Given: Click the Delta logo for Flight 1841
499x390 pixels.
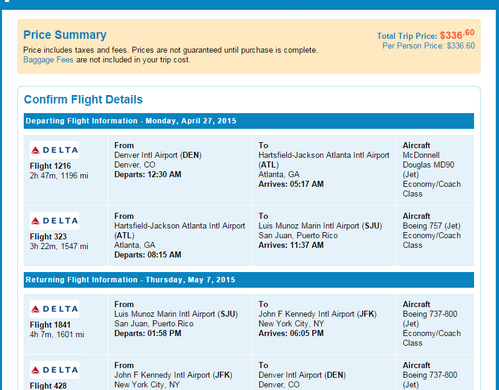Looking at the screenshot, I should 55,309.
